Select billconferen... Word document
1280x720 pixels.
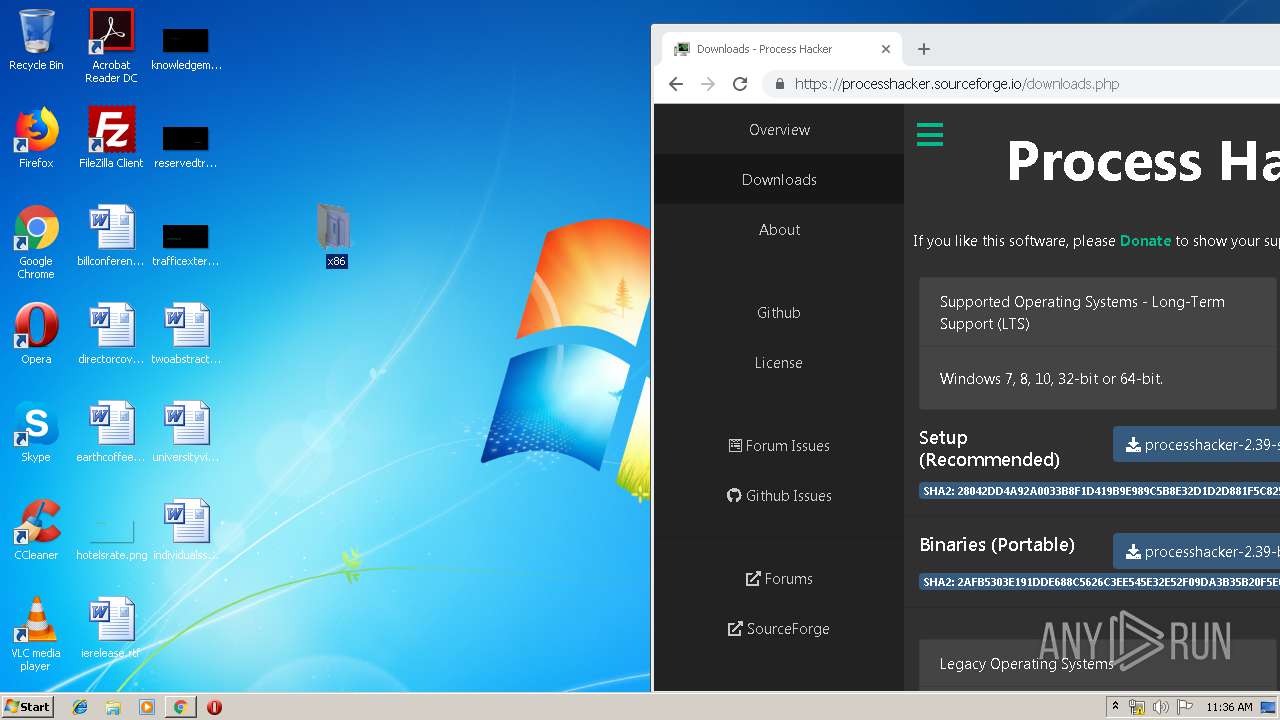tap(111, 236)
